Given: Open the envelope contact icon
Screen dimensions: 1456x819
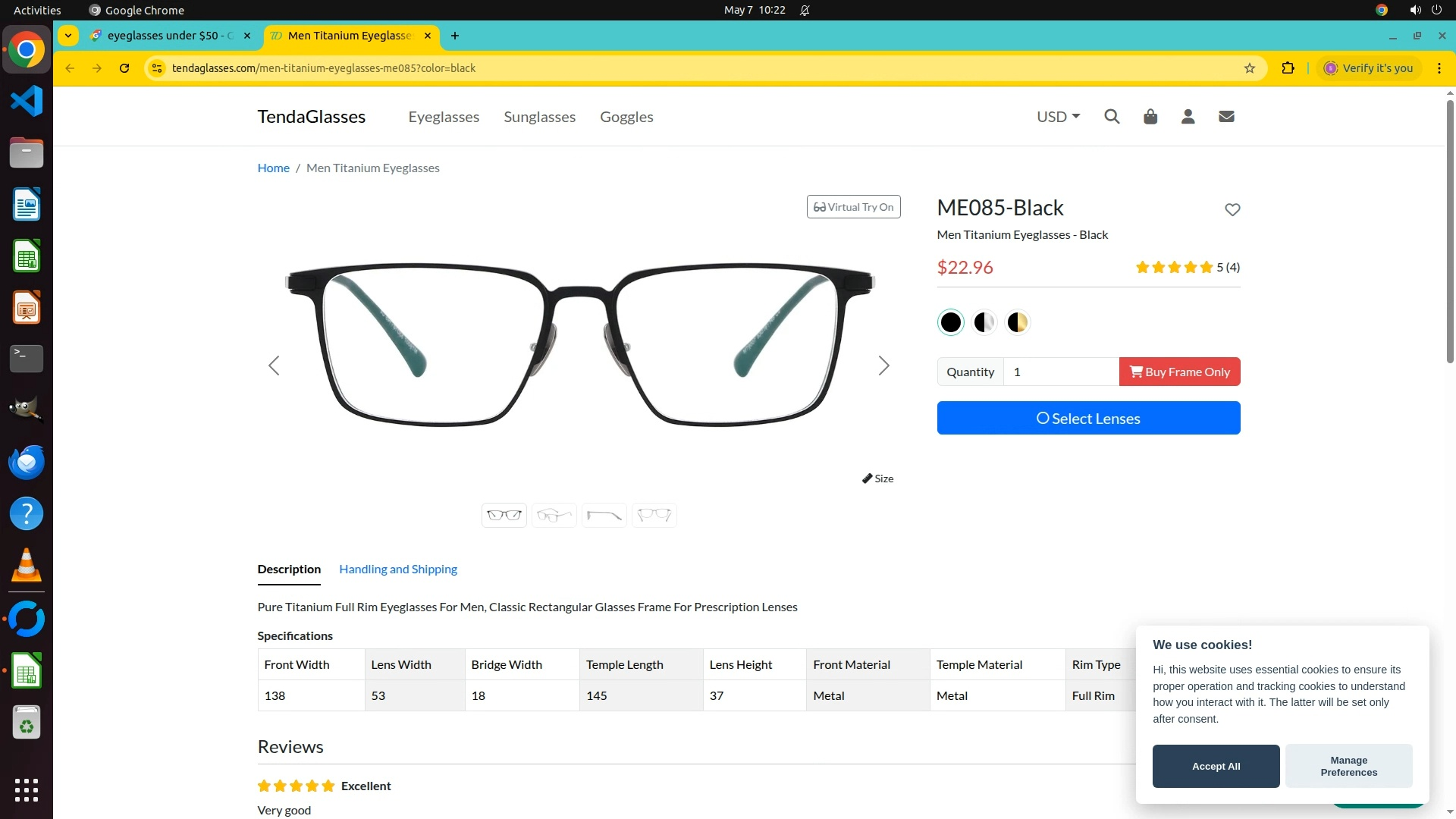Looking at the screenshot, I should 1226,117.
